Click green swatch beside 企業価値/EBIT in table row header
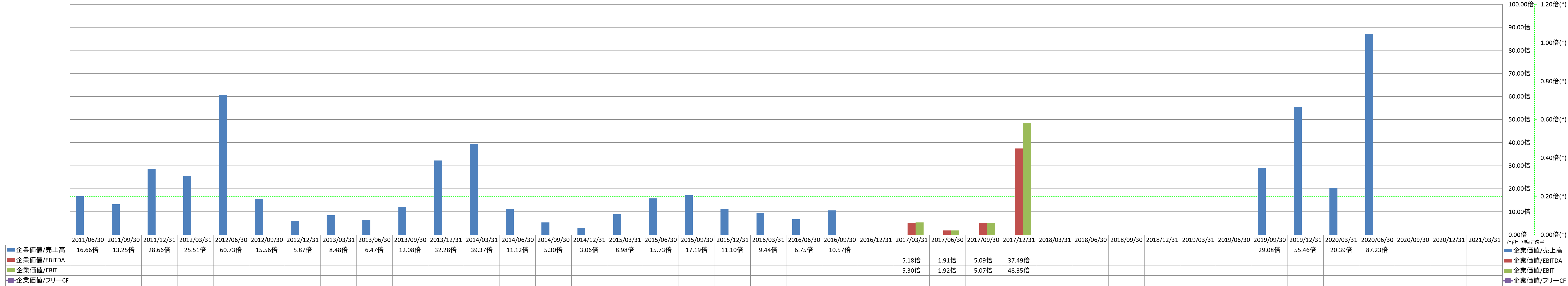1568x286 pixels. point(11,270)
